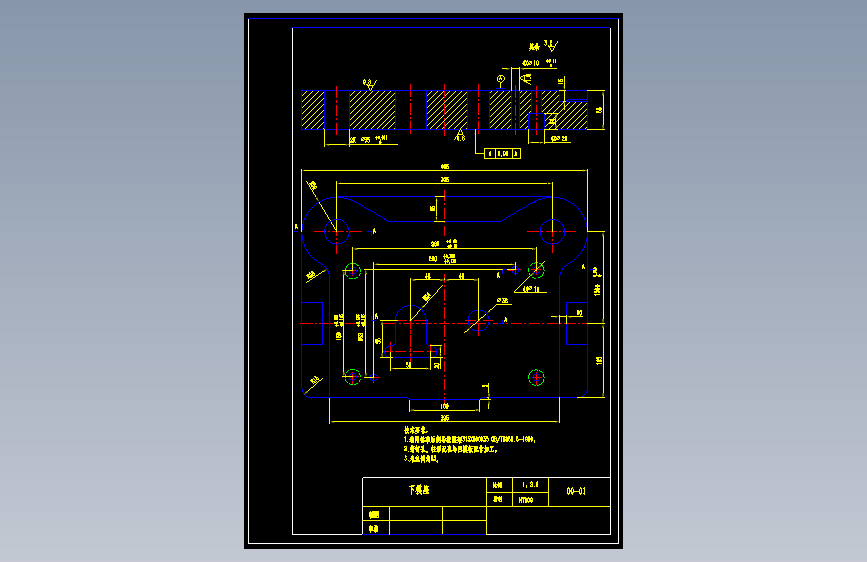This screenshot has height=562, width=867.
Task: Click the datum A circle symbol on section view
Action: [501, 79]
